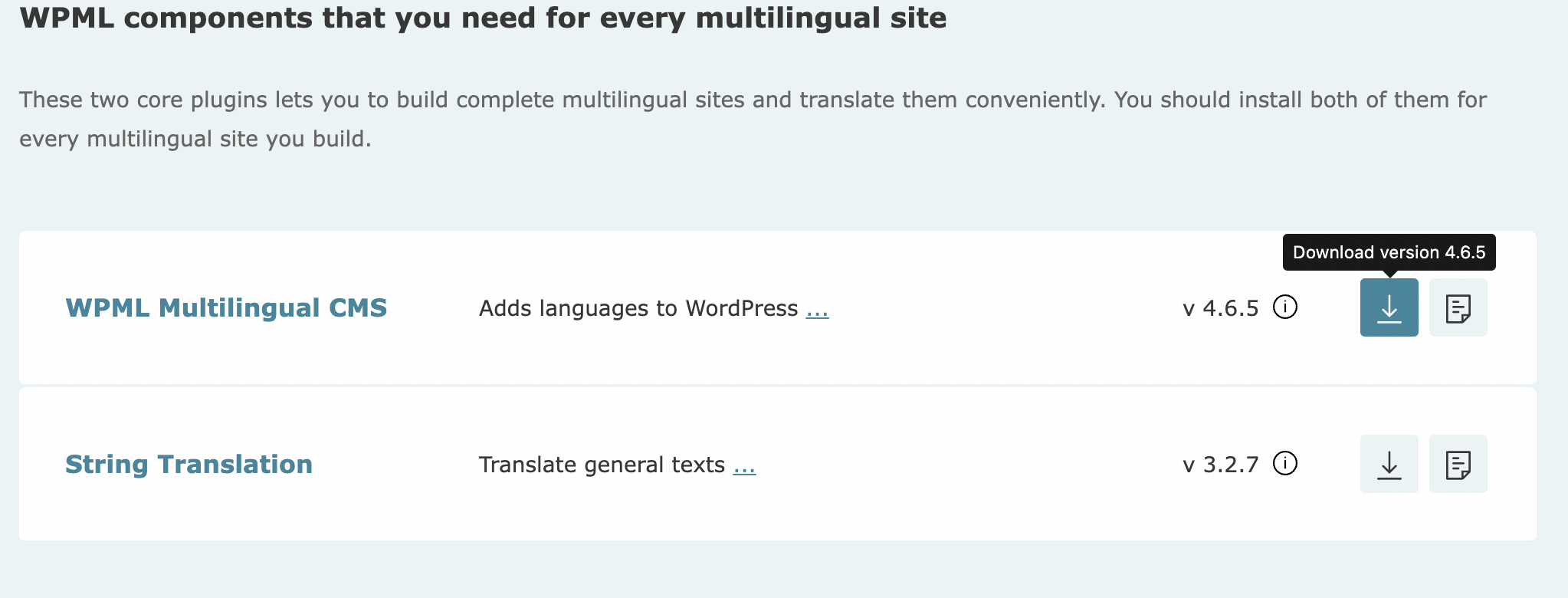This screenshot has height=598, width=1568.
Task: Download WPML Multilingual CMS version 4.6.5
Action: (1389, 307)
